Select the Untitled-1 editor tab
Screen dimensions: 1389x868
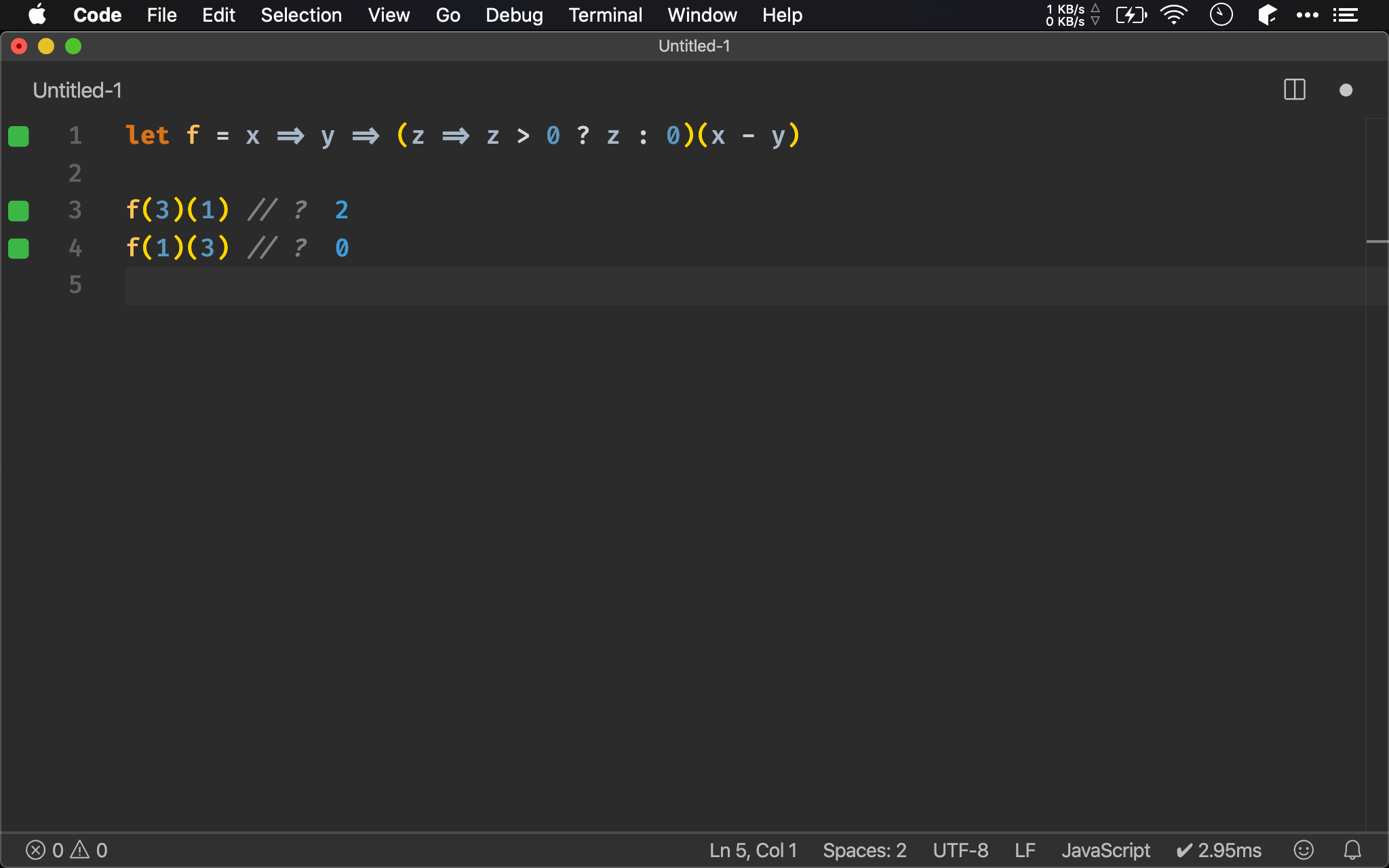pyautogui.click(x=77, y=90)
